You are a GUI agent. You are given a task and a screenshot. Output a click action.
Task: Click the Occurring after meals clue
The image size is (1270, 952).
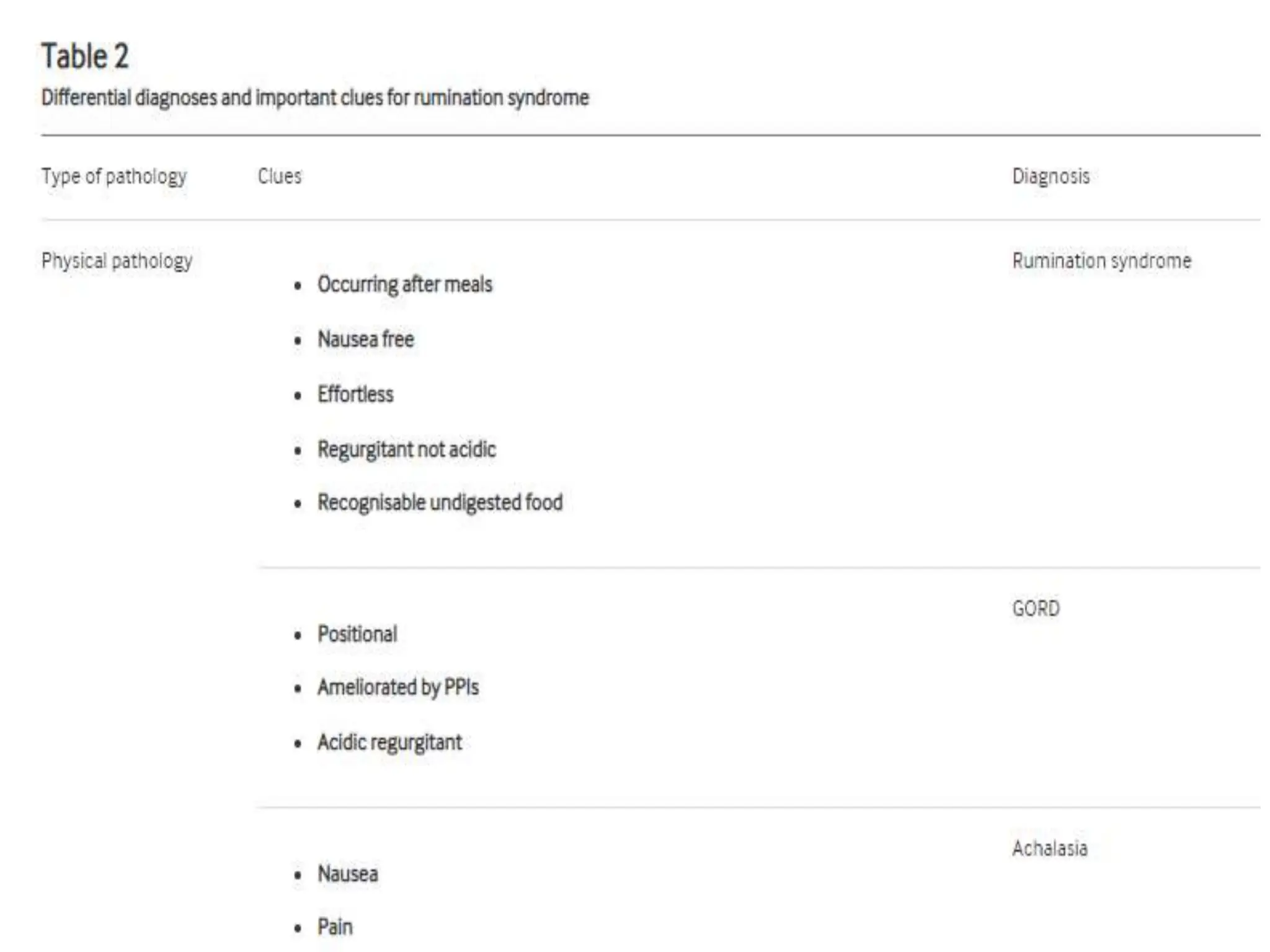tap(404, 284)
